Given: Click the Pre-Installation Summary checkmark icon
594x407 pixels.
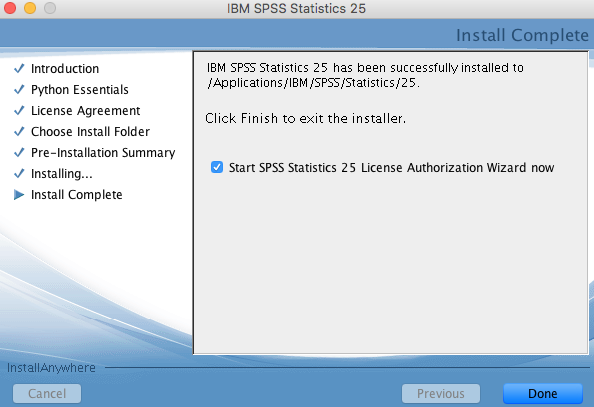Looking at the screenshot, I should [19, 152].
